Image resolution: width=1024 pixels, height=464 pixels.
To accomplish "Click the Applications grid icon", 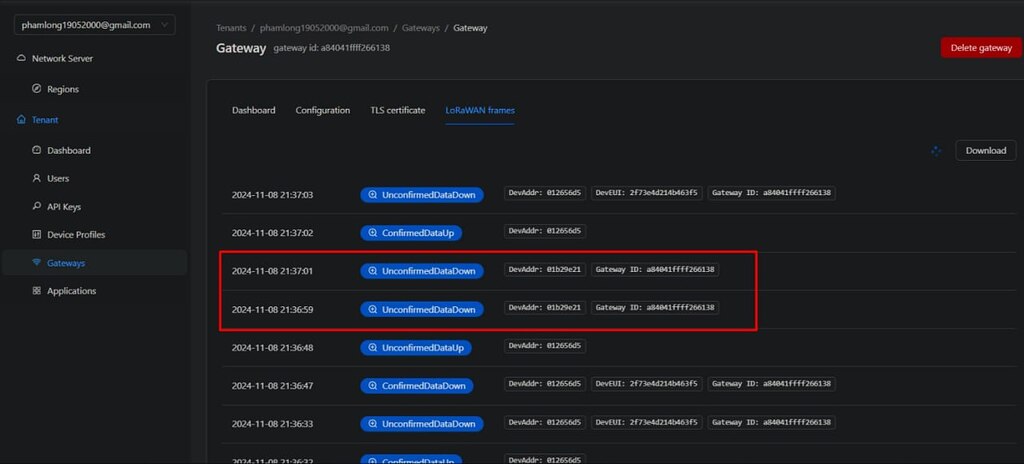I will [x=37, y=291].
